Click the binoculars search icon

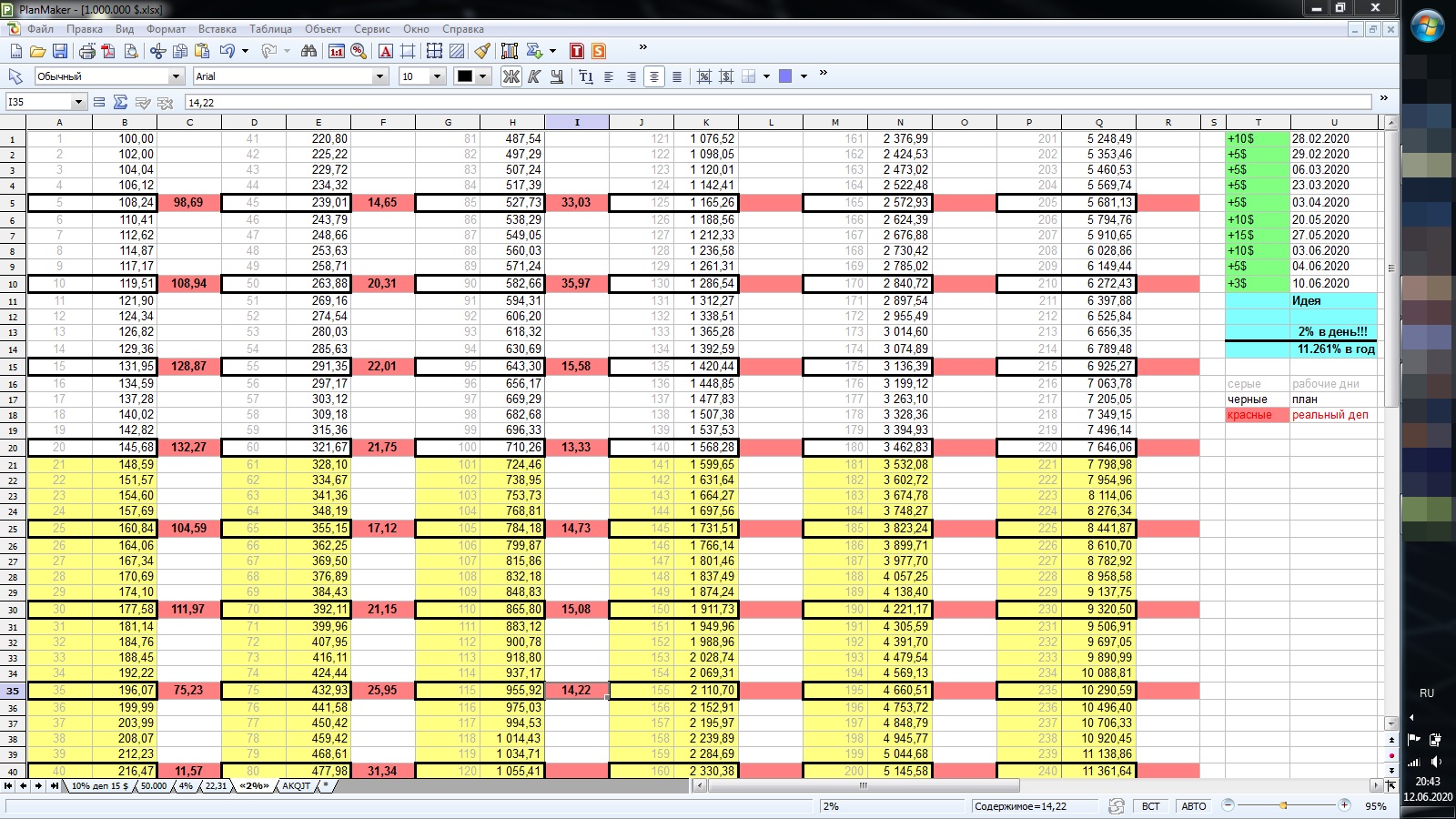(x=308, y=51)
